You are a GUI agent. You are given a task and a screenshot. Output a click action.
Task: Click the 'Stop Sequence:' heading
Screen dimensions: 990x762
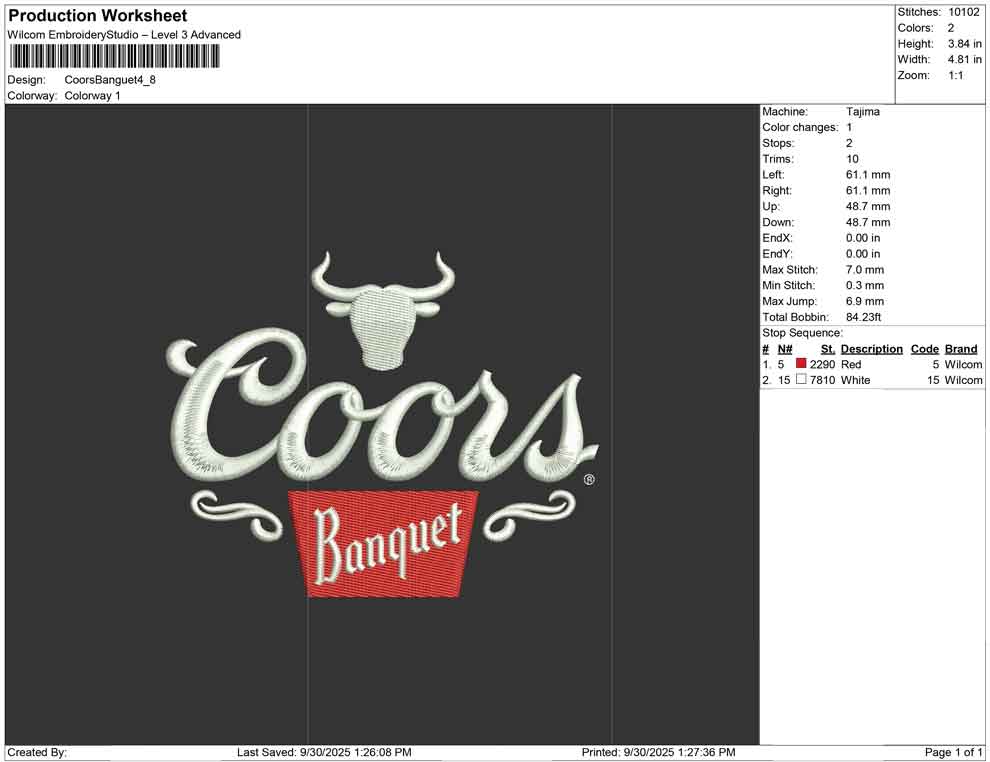pos(802,333)
